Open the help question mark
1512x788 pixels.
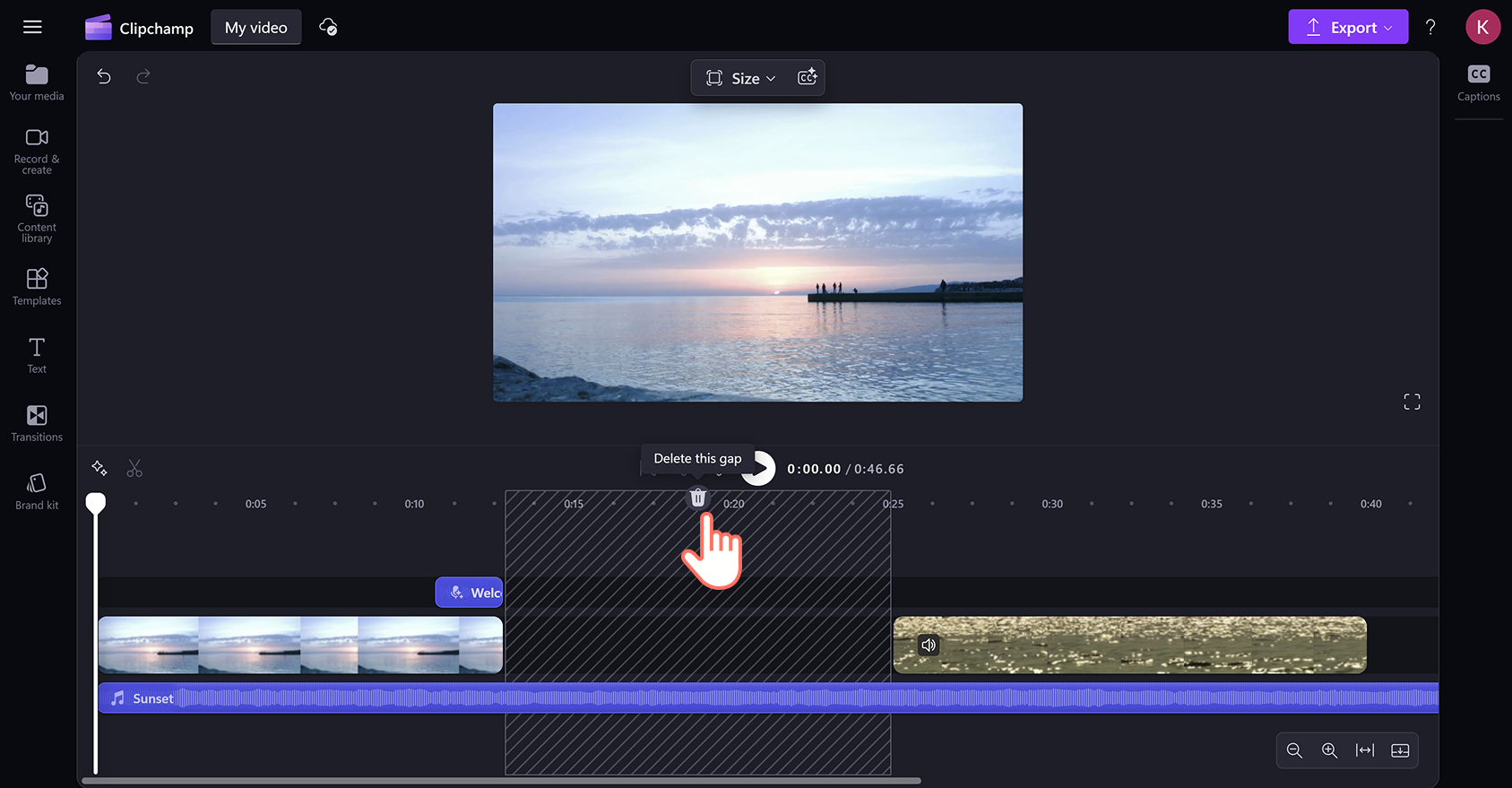pos(1430,27)
